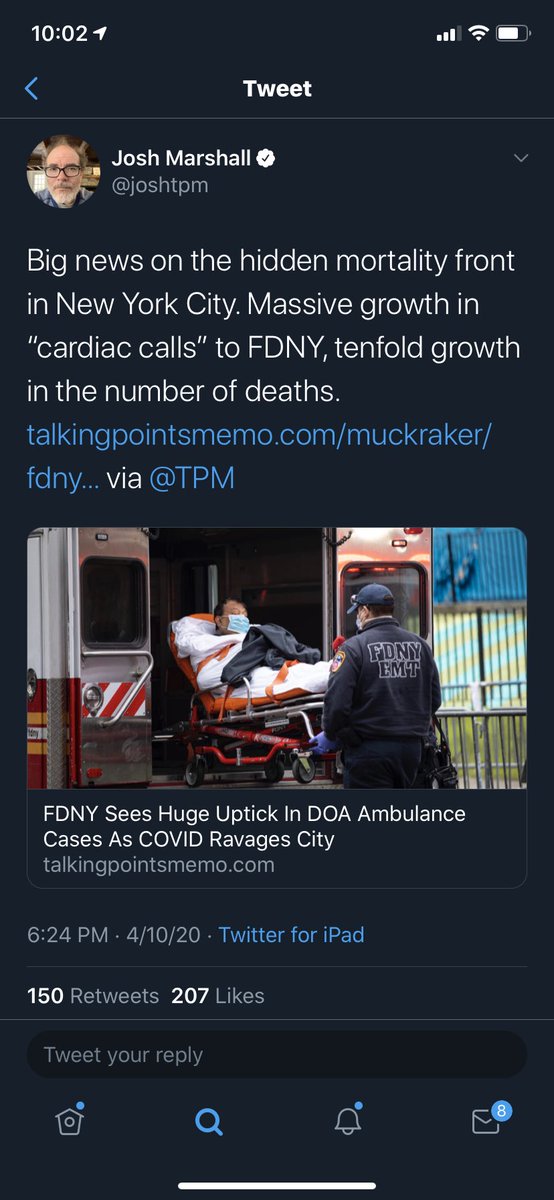This screenshot has width=554, height=1200.
Task: Open the Search tab magnifier icon
Action: tap(208, 1122)
